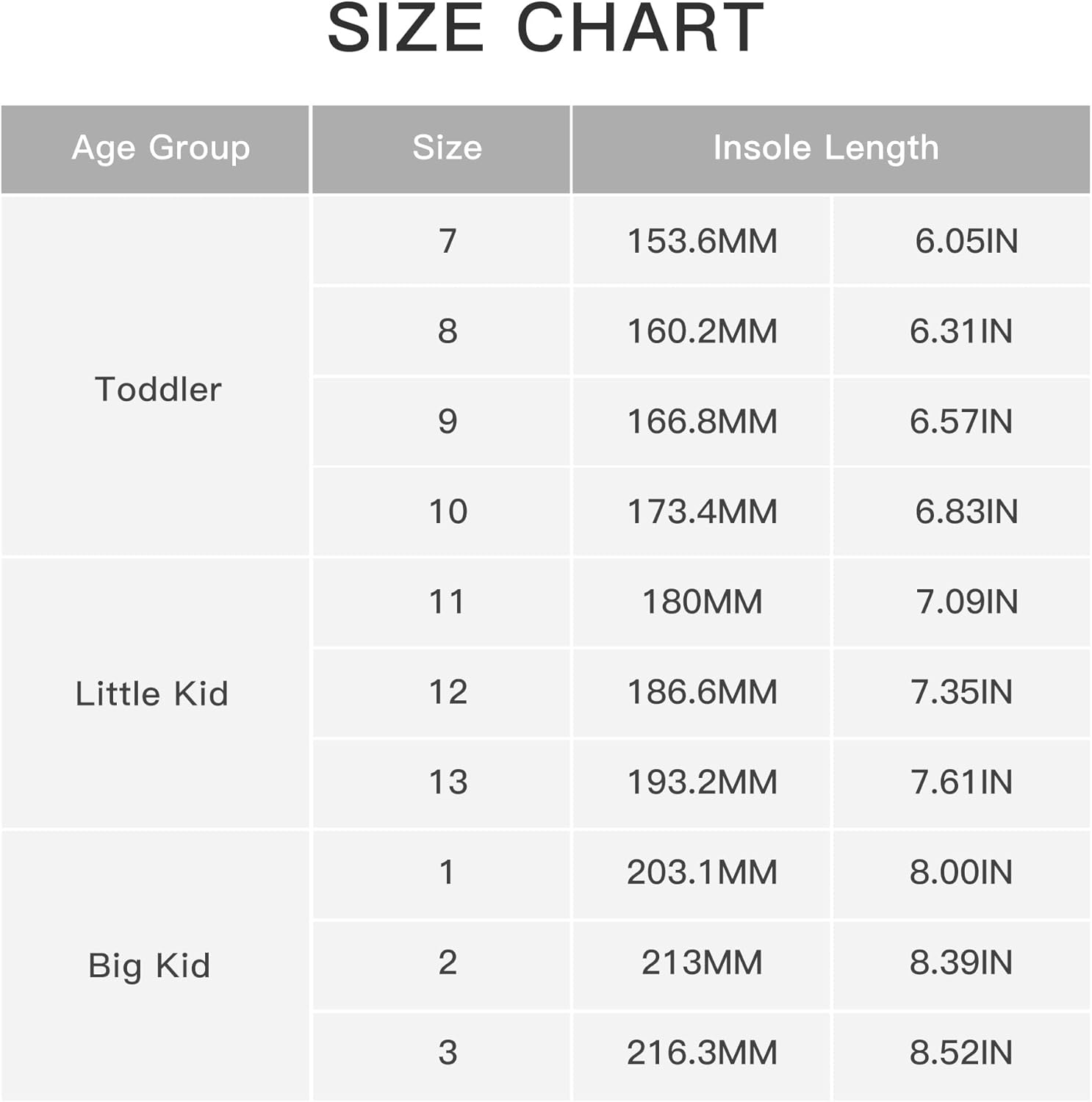Click the 160.2MM insole length cell
The width and height of the screenshot is (1092, 1102).
(x=702, y=331)
